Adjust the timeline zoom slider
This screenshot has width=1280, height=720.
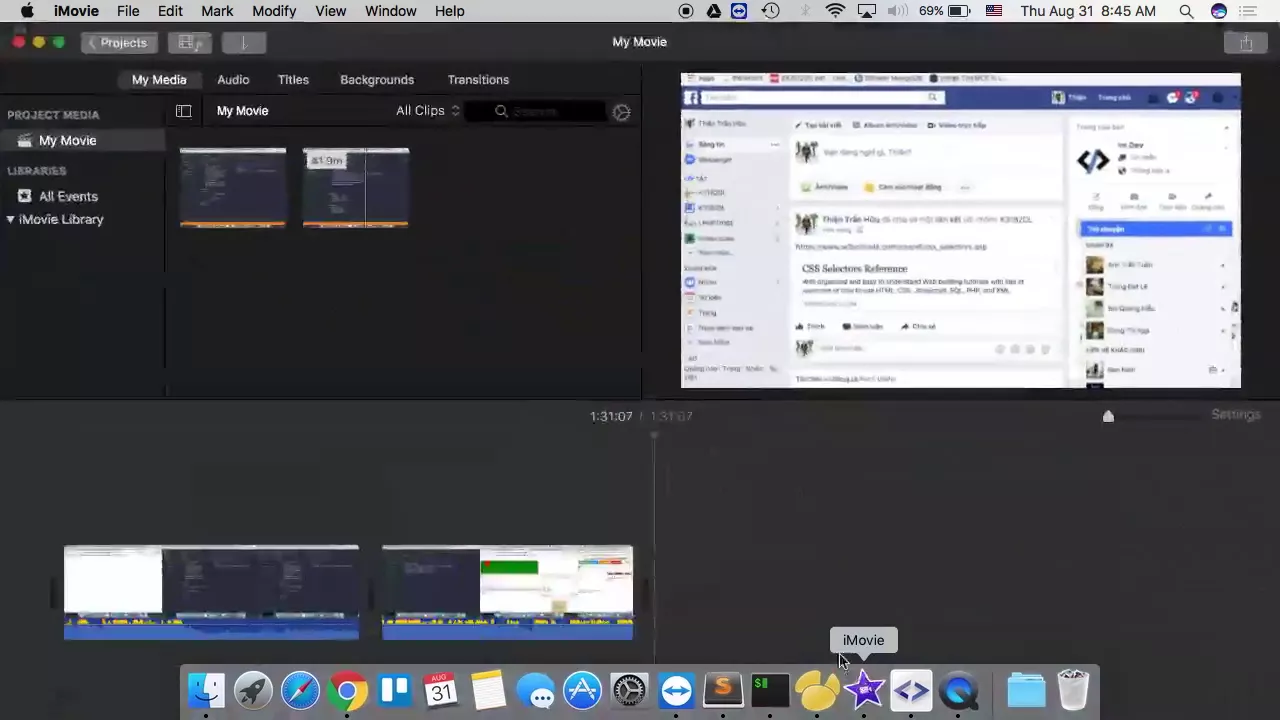[x=1108, y=416]
